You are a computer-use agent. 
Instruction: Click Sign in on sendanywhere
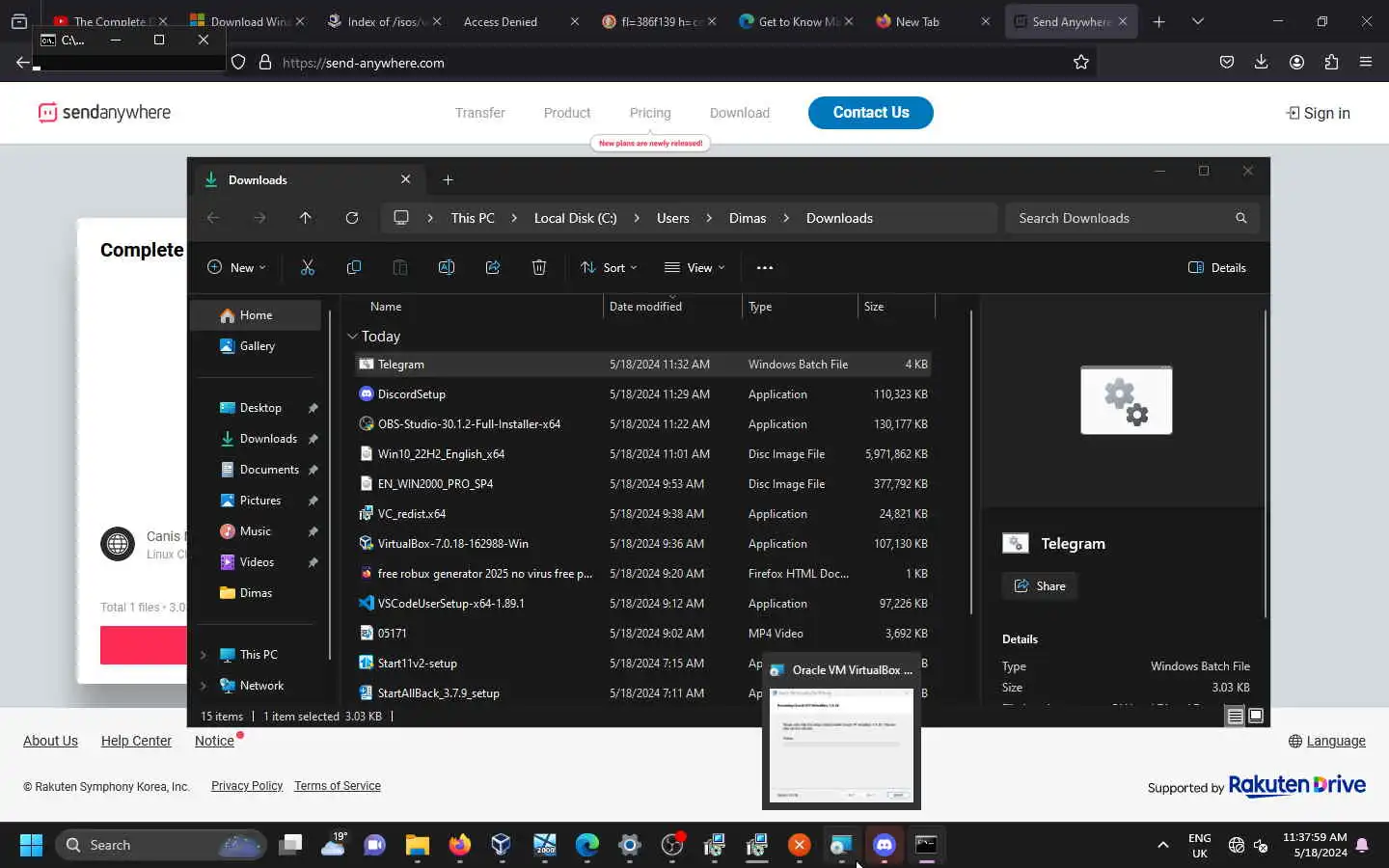[x=1318, y=113]
